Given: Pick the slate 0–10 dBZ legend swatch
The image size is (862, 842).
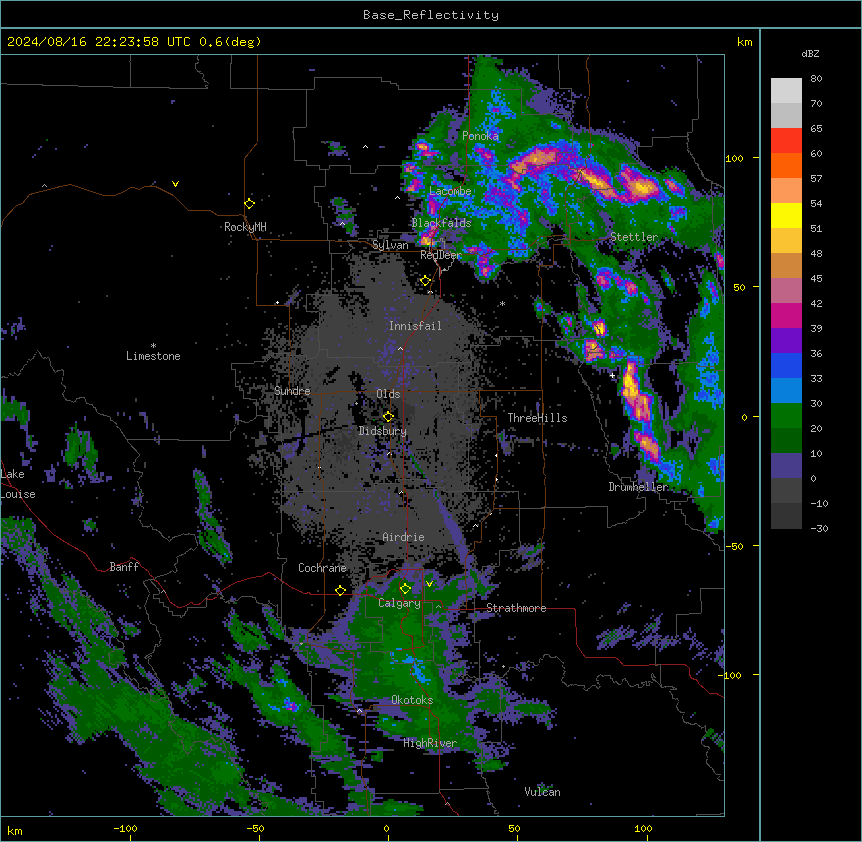Looking at the screenshot, I should [786, 466].
